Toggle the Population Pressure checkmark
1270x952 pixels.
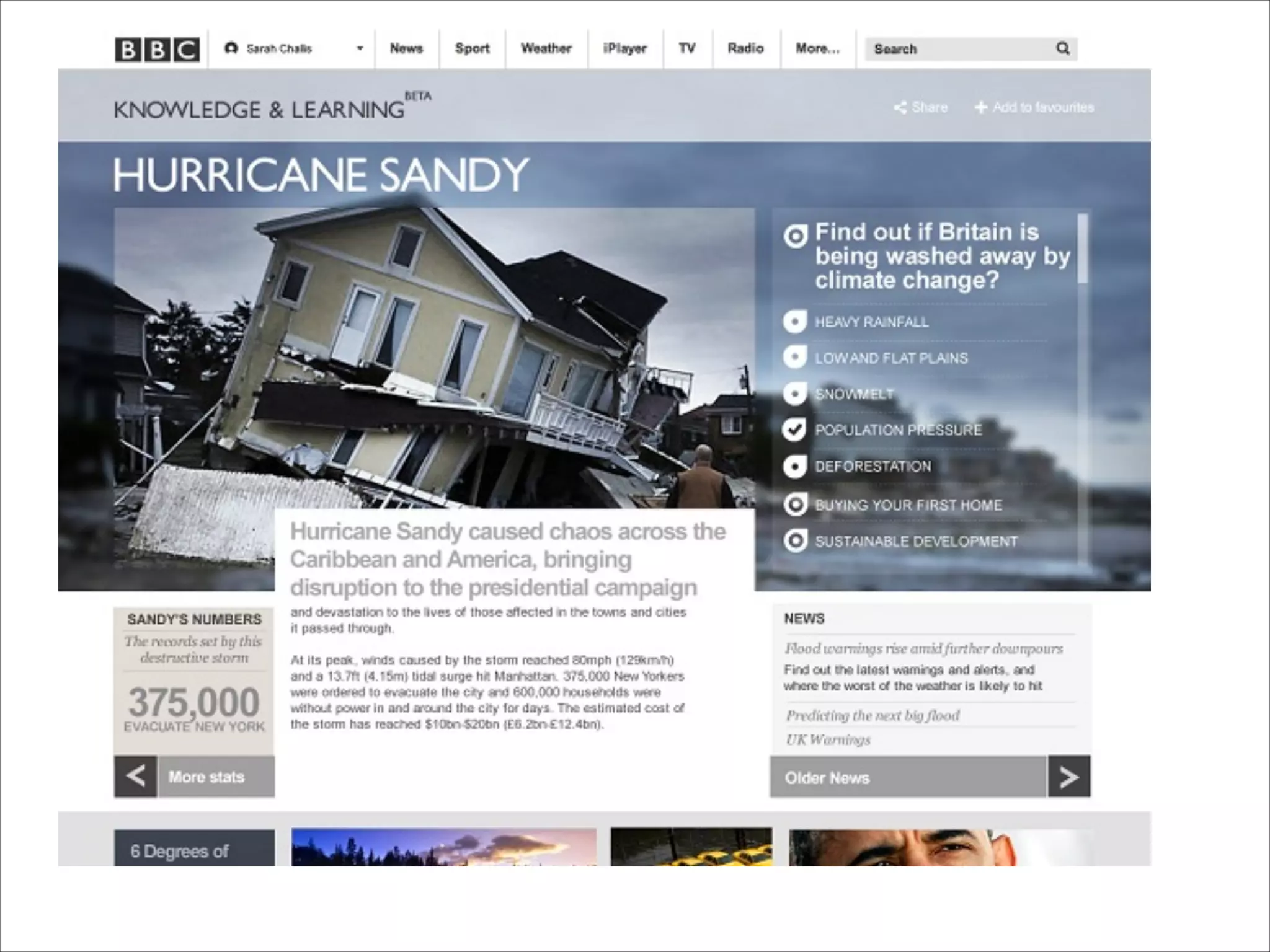coord(794,430)
